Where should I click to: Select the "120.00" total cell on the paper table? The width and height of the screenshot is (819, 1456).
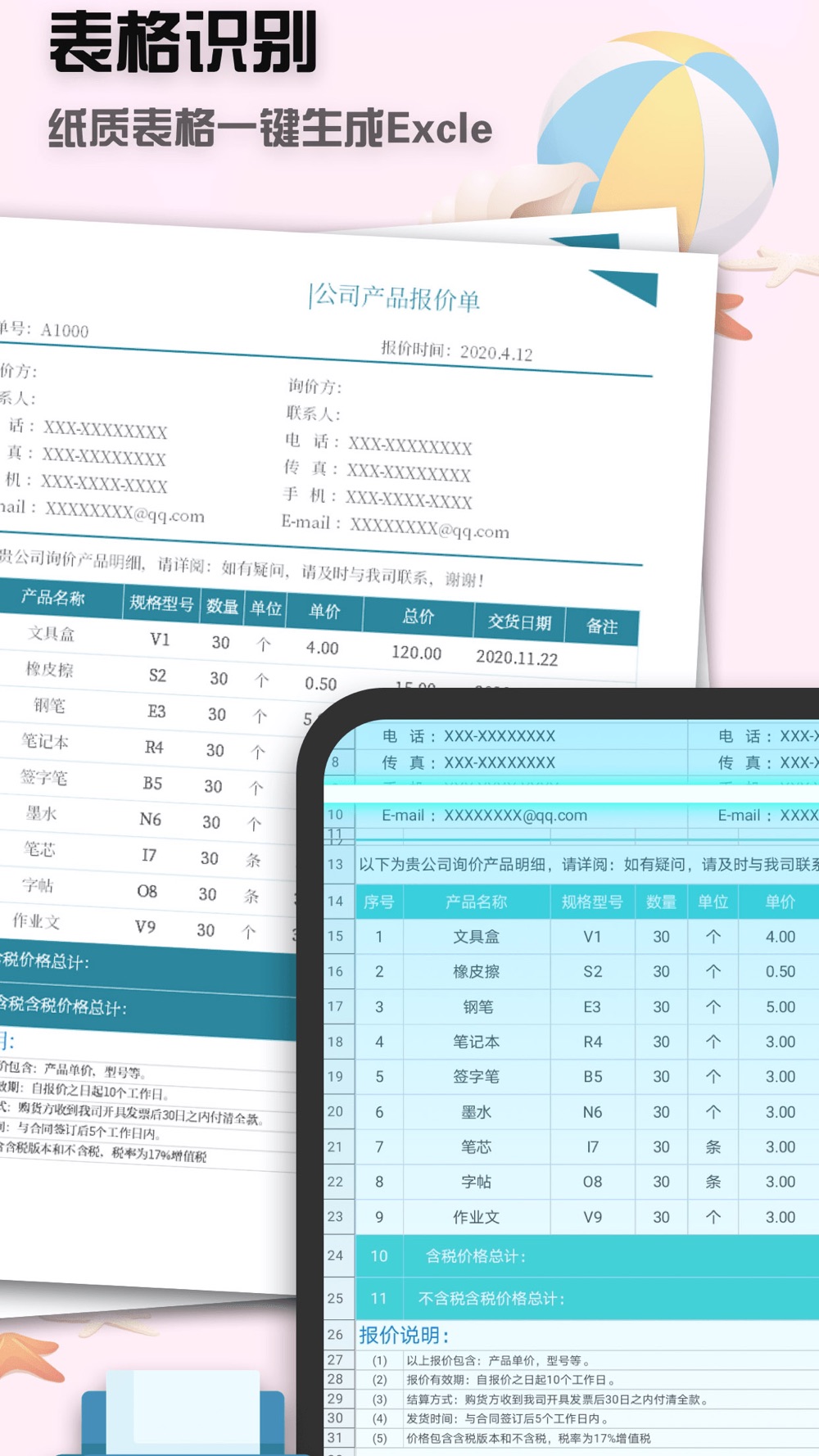click(x=416, y=653)
